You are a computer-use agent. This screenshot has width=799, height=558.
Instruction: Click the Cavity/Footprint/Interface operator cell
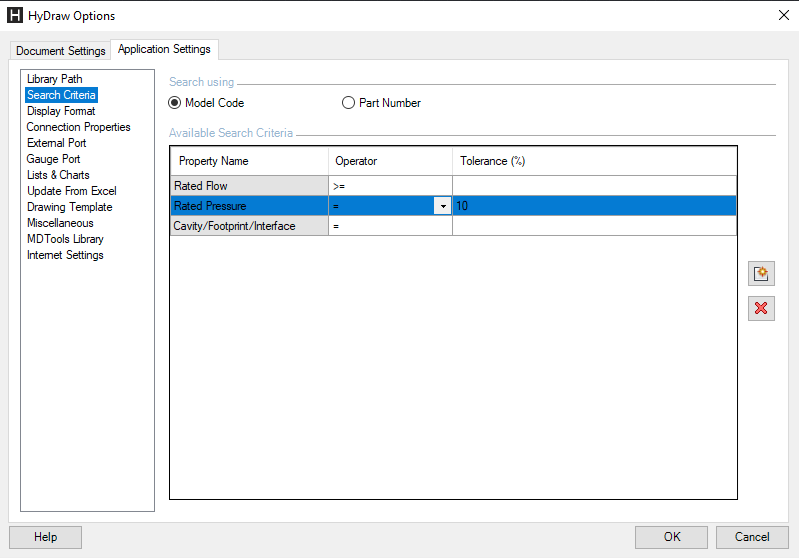click(390, 226)
